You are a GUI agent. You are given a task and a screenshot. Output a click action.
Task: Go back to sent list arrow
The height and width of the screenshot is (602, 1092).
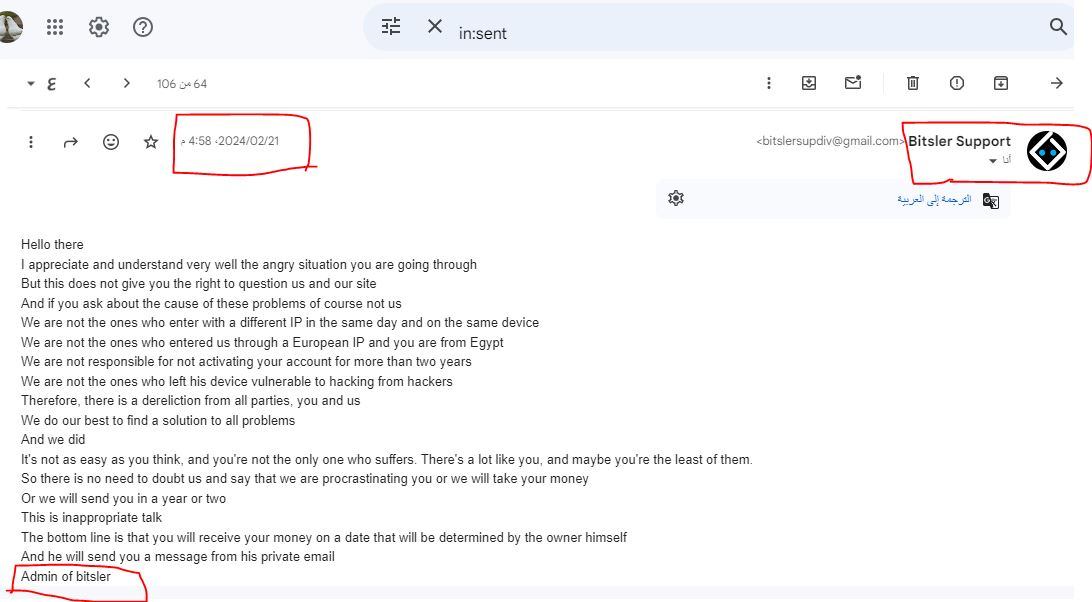tap(1056, 83)
